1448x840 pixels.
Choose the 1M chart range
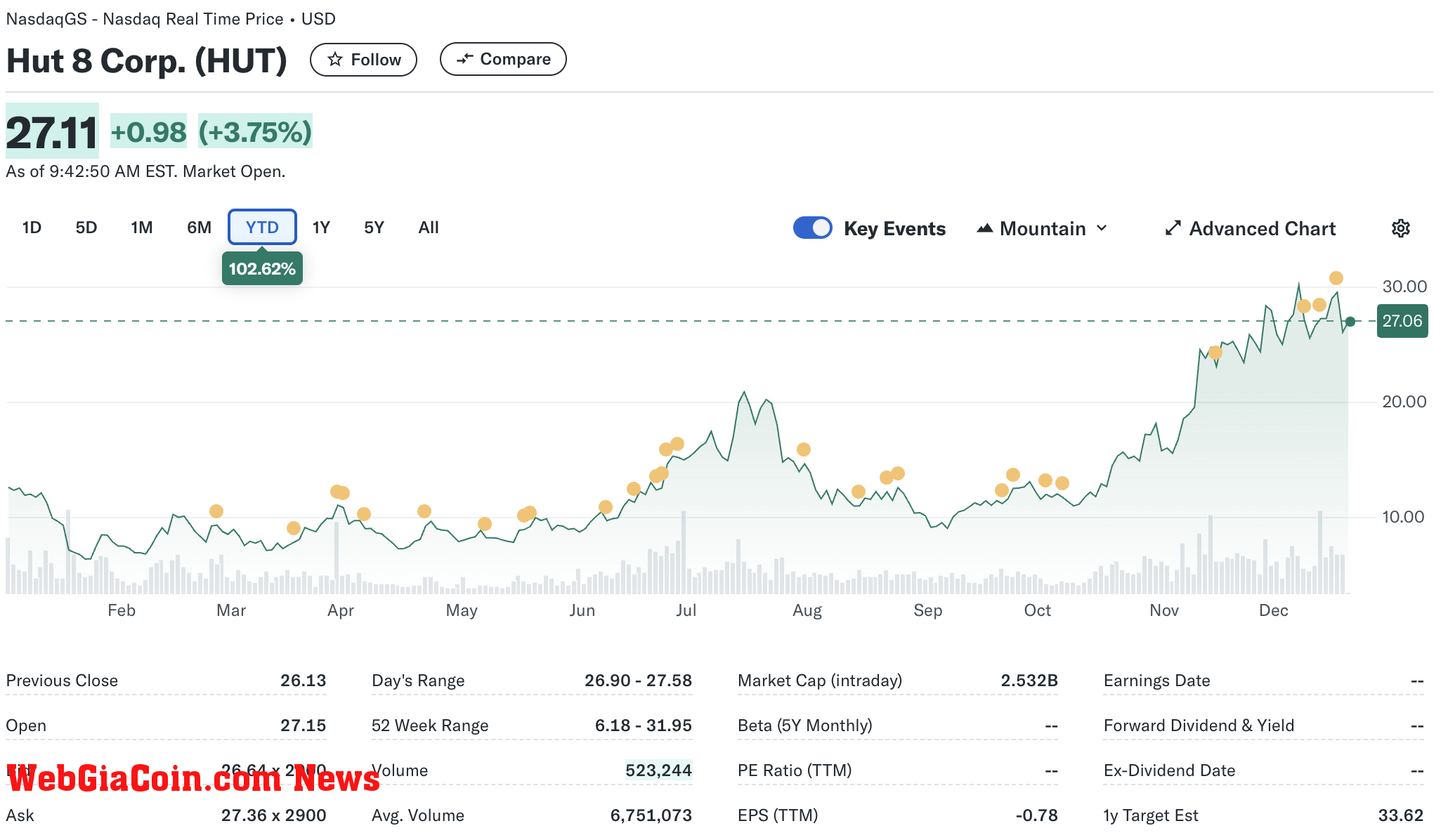pos(142,228)
